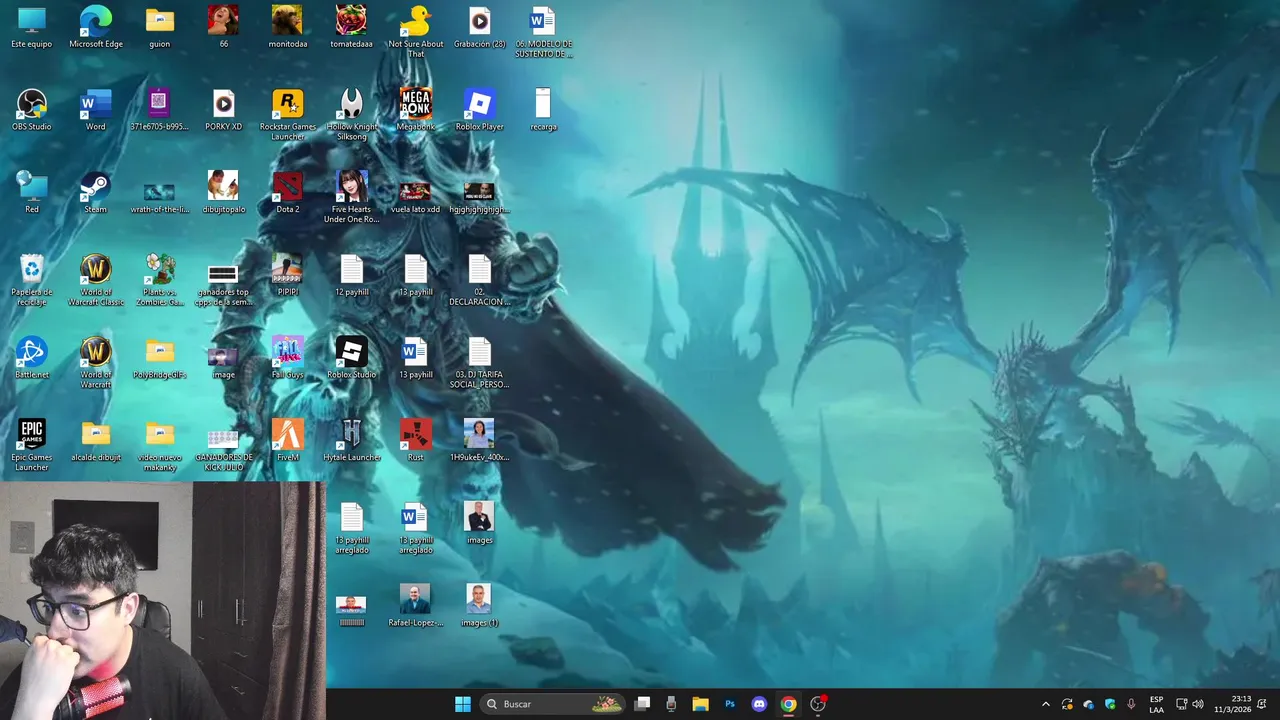
Task: Select the 13 payhill arreglado text file
Action: tap(352, 528)
